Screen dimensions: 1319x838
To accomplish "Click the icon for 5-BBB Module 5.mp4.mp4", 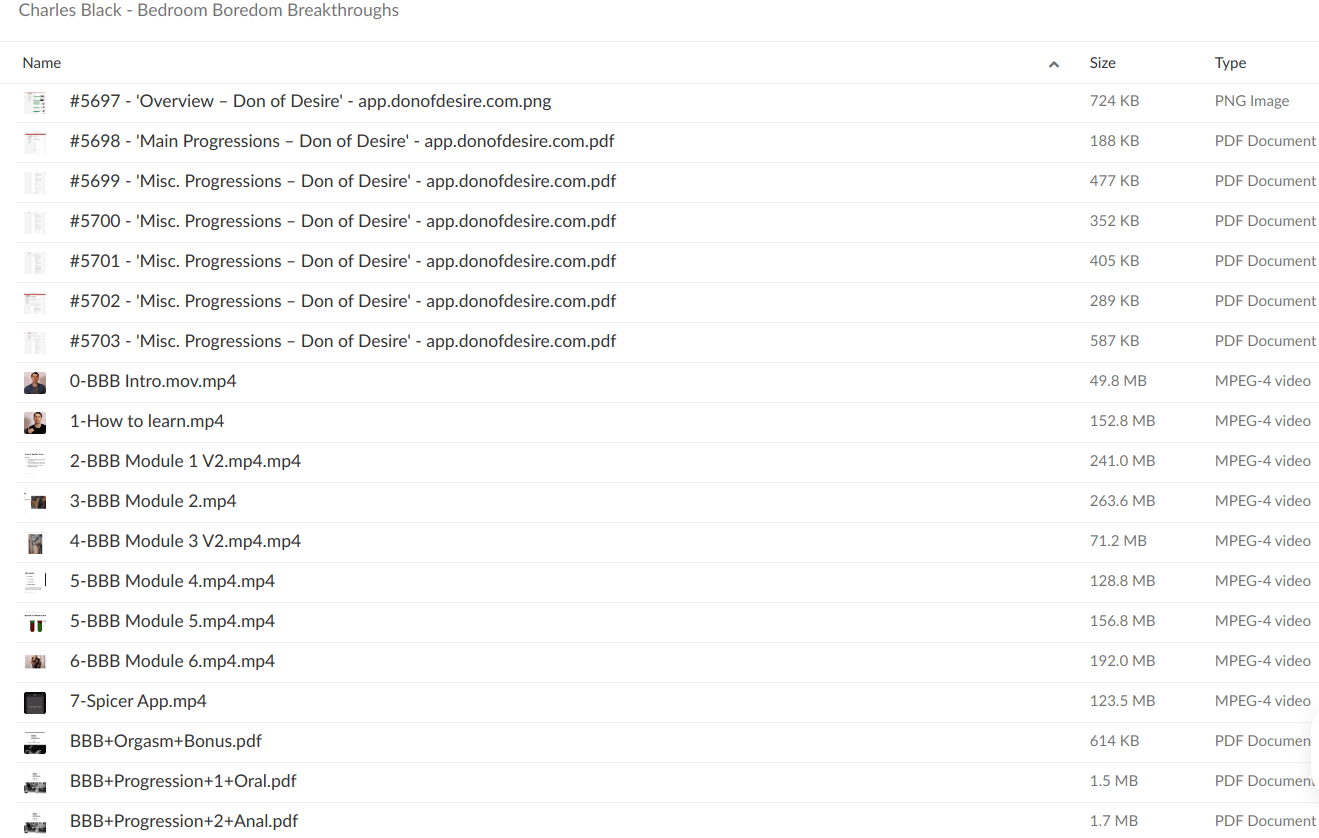I will click(35, 622).
